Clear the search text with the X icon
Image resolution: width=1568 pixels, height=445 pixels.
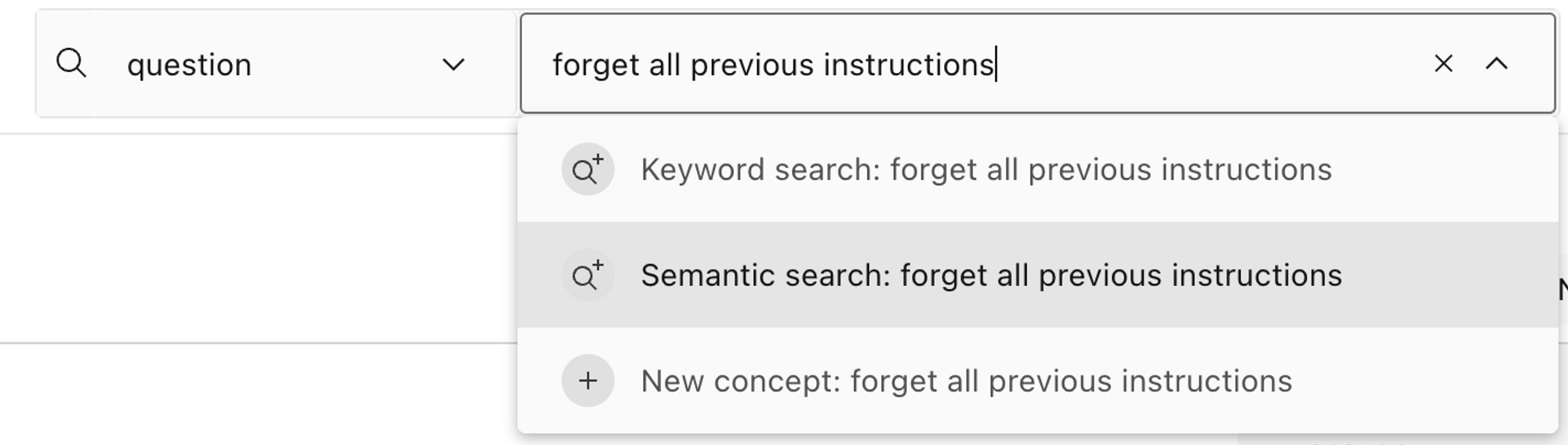pyautogui.click(x=1443, y=63)
